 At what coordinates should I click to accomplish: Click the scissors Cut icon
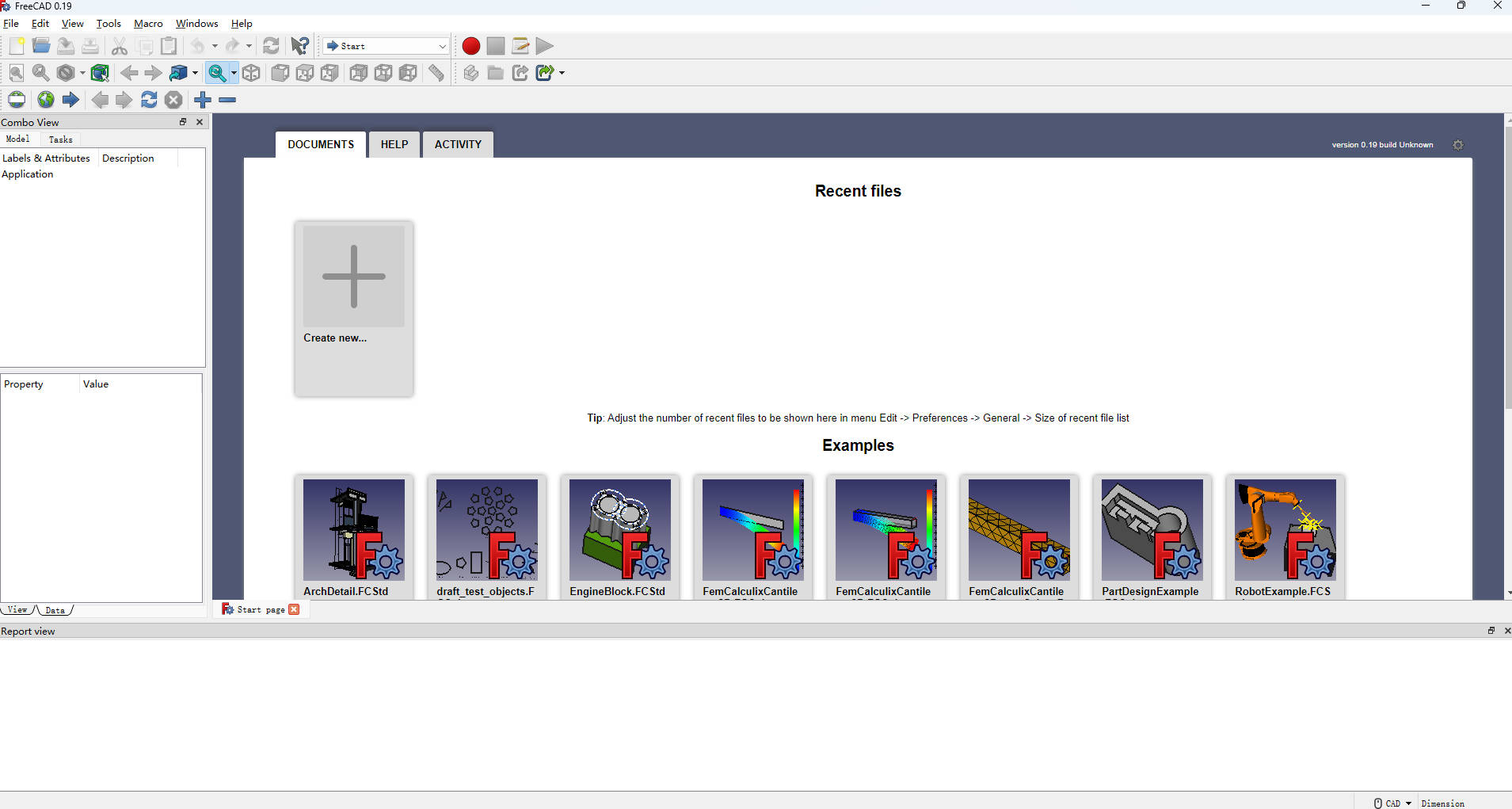click(120, 46)
